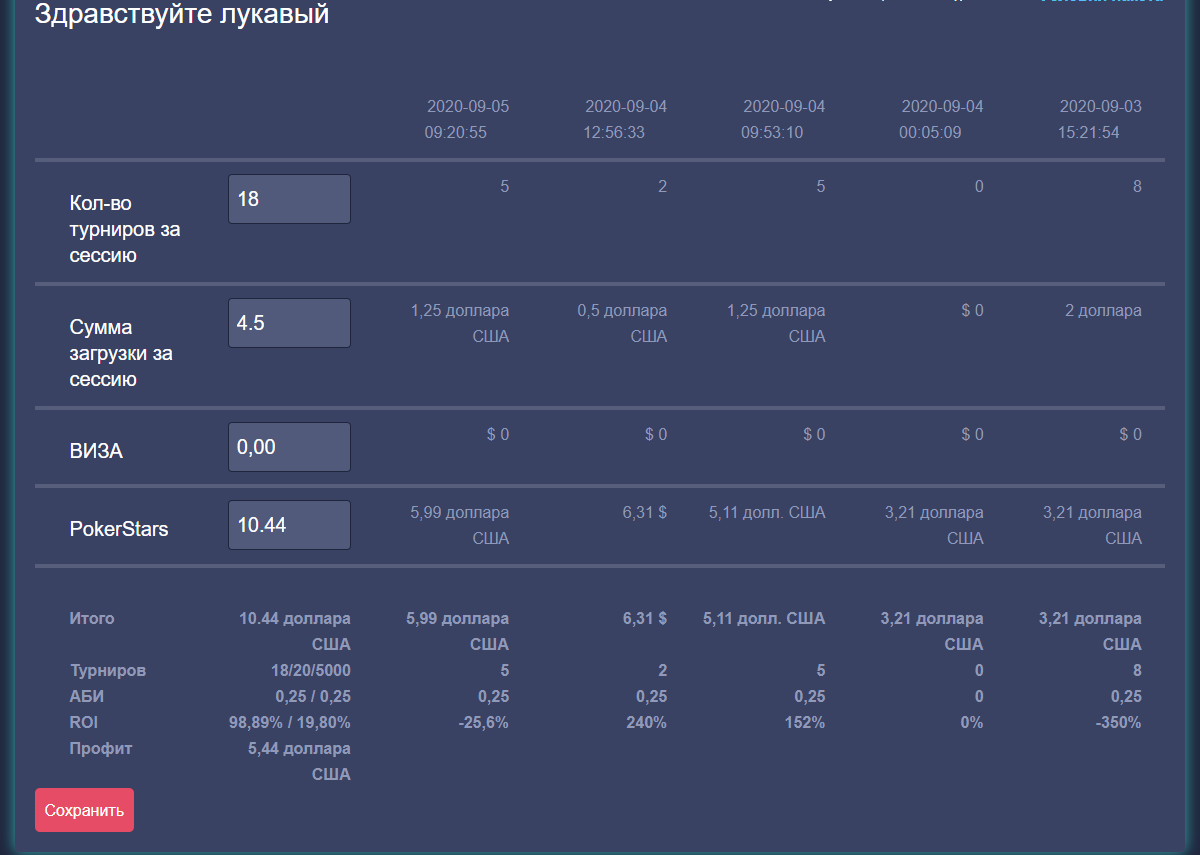
Task: Click the ВИЗА row label
Action: (x=96, y=451)
